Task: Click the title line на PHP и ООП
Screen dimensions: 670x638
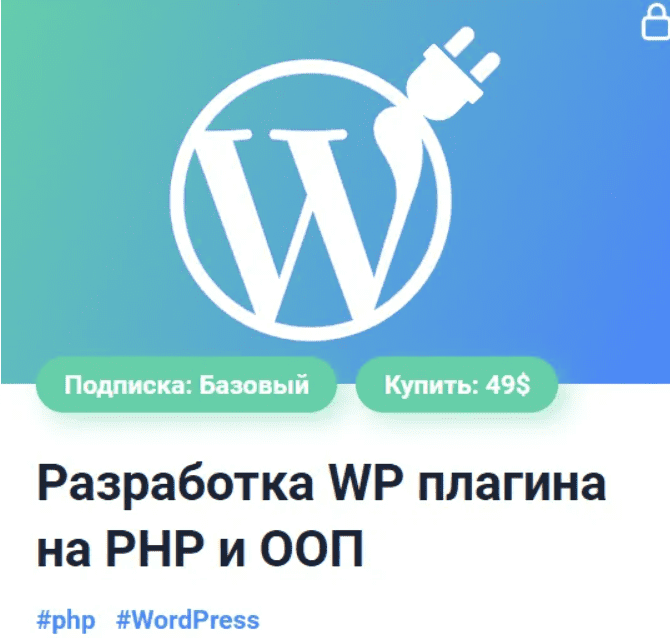Action: coord(200,548)
